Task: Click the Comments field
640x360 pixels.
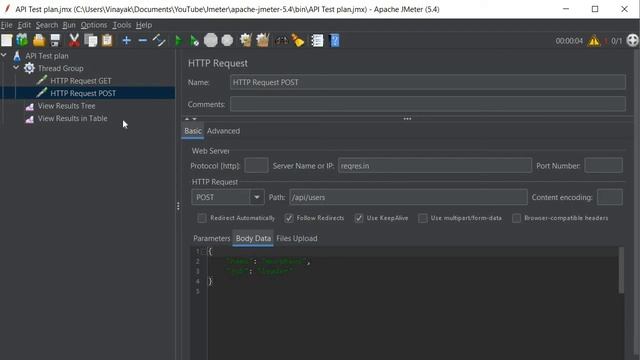Action: coord(428,104)
